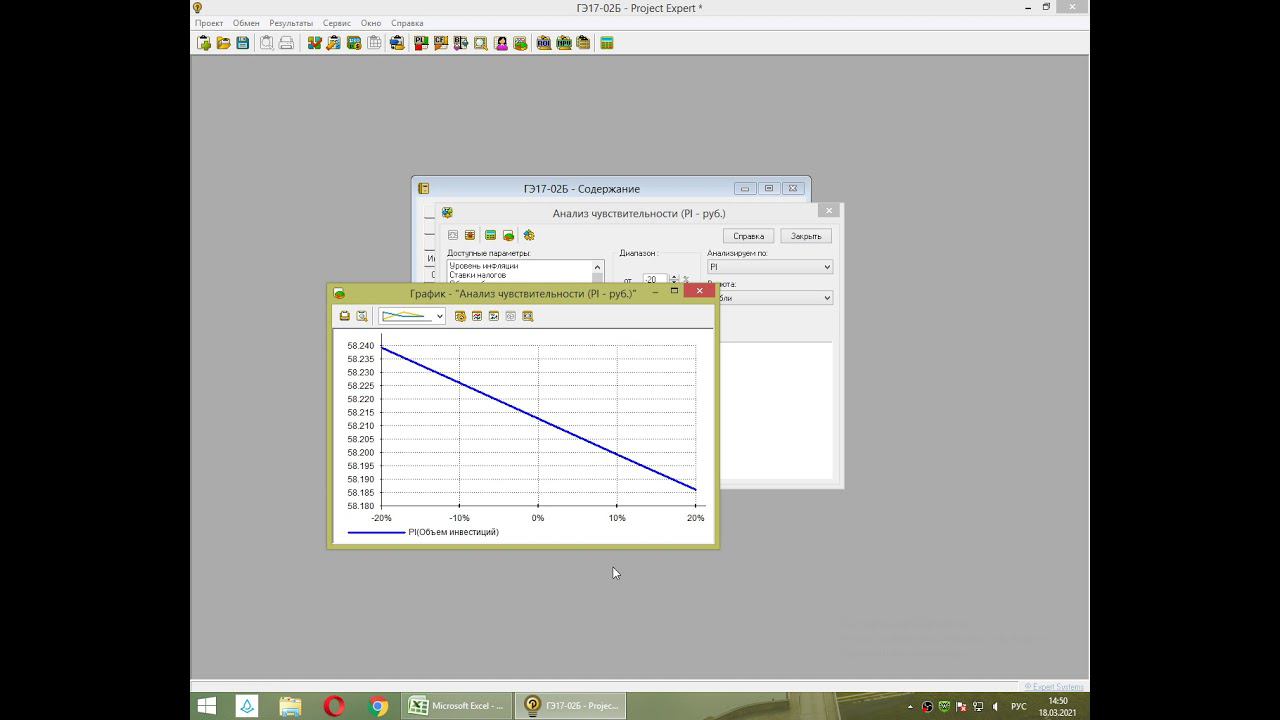Click green table icon in sensitivity analysis toolbar
This screenshot has width=1280, height=720.
coord(490,235)
